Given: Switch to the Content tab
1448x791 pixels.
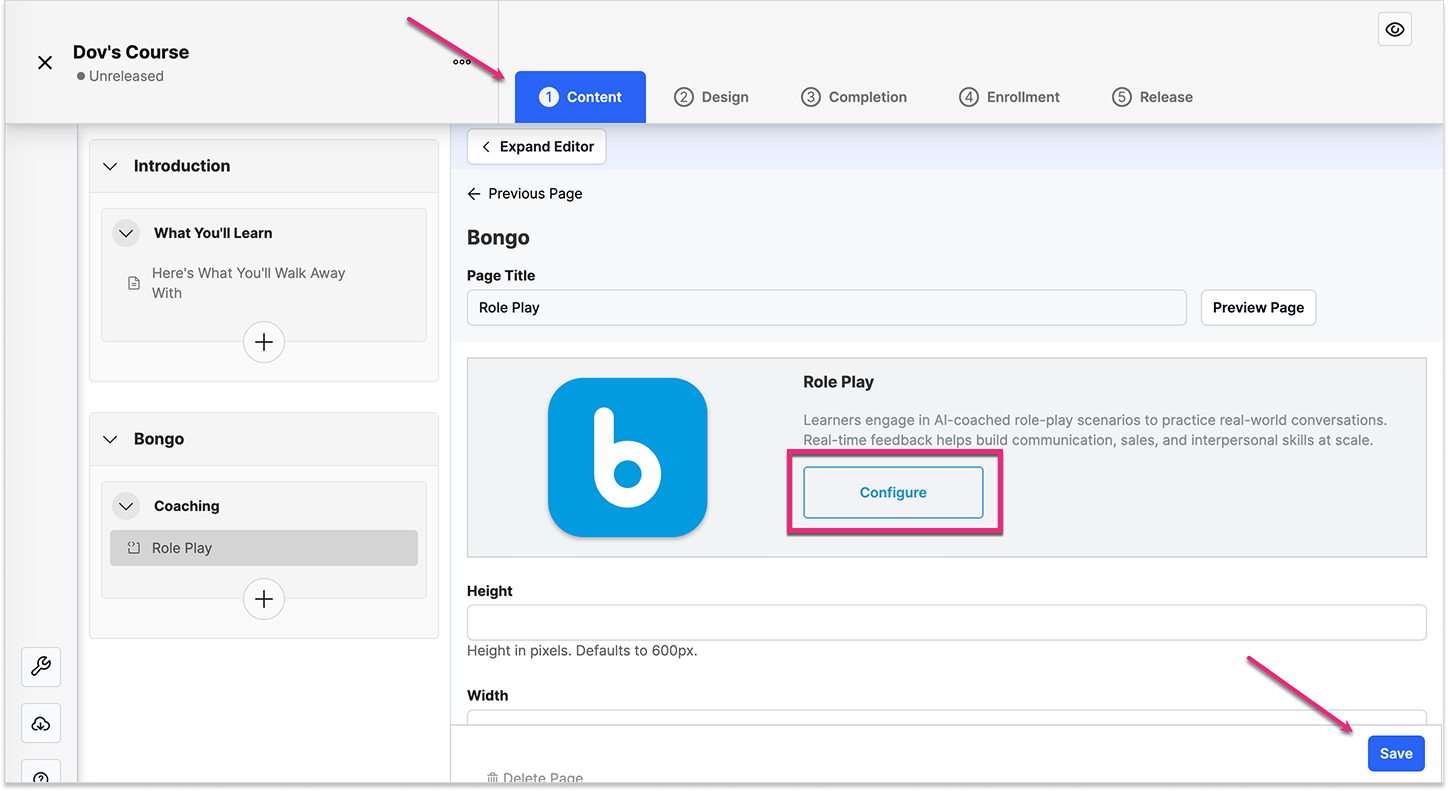Looking at the screenshot, I should coord(580,97).
